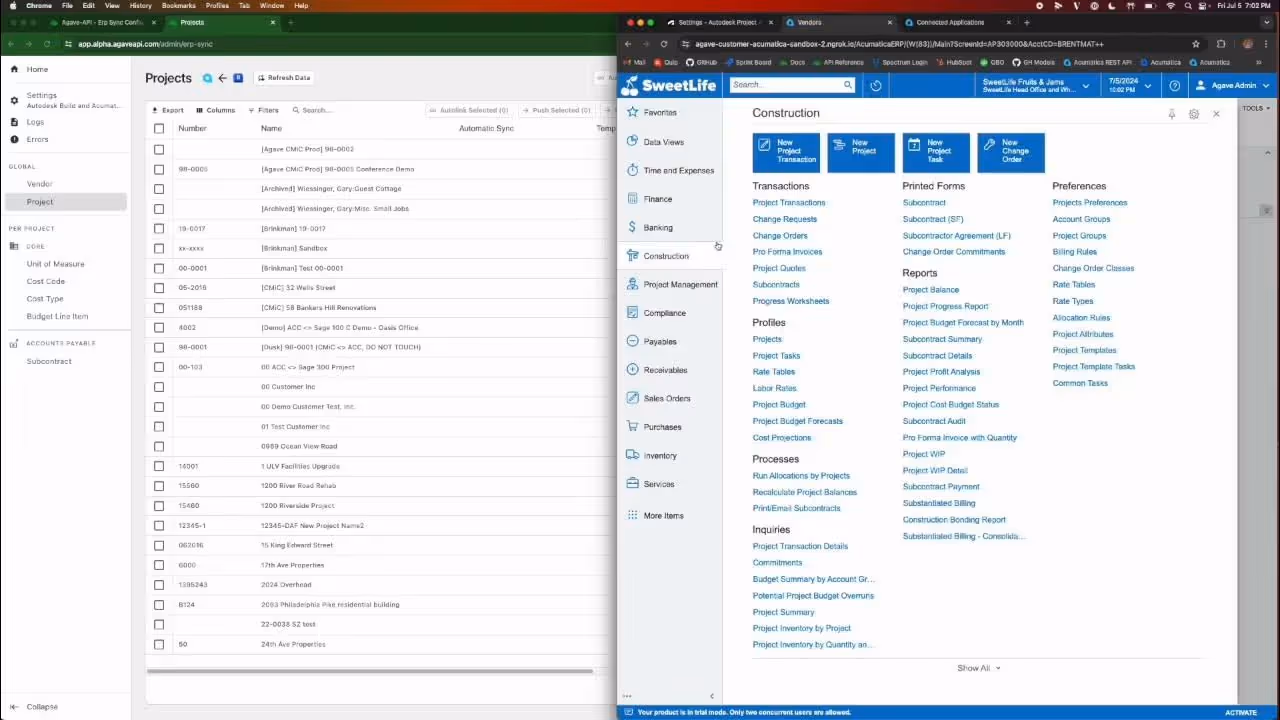This screenshot has height=720, width=1280.
Task: Open Project Budget link under Profiles
Action: pos(779,405)
